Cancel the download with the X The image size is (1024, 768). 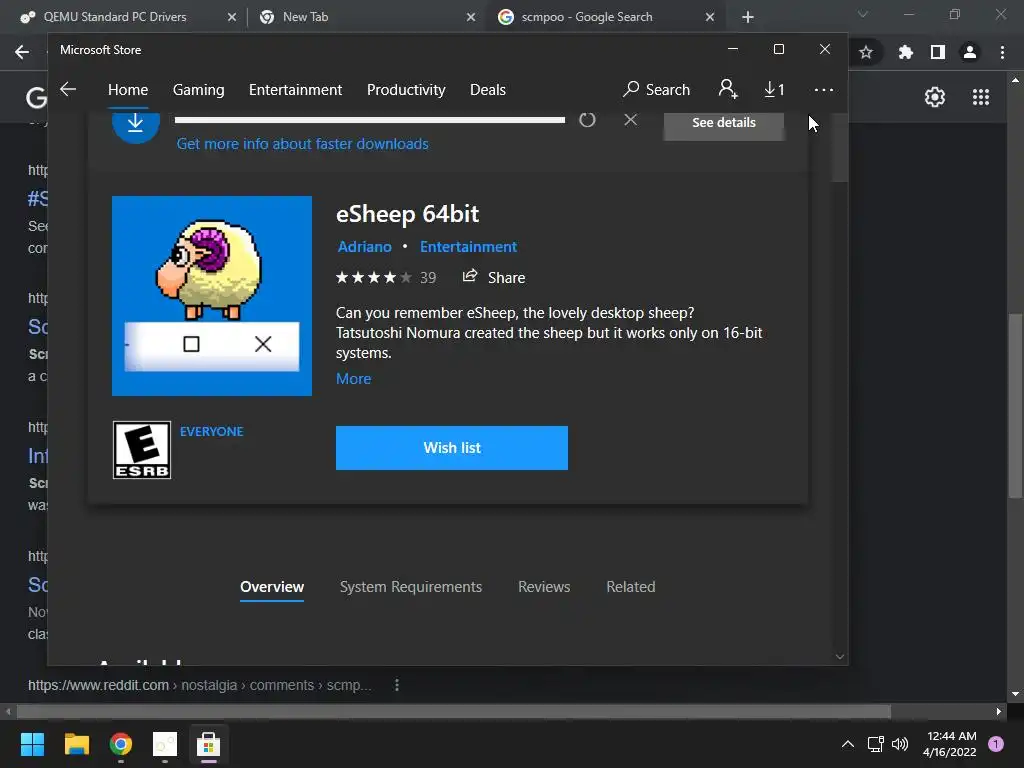pyautogui.click(x=630, y=120)
